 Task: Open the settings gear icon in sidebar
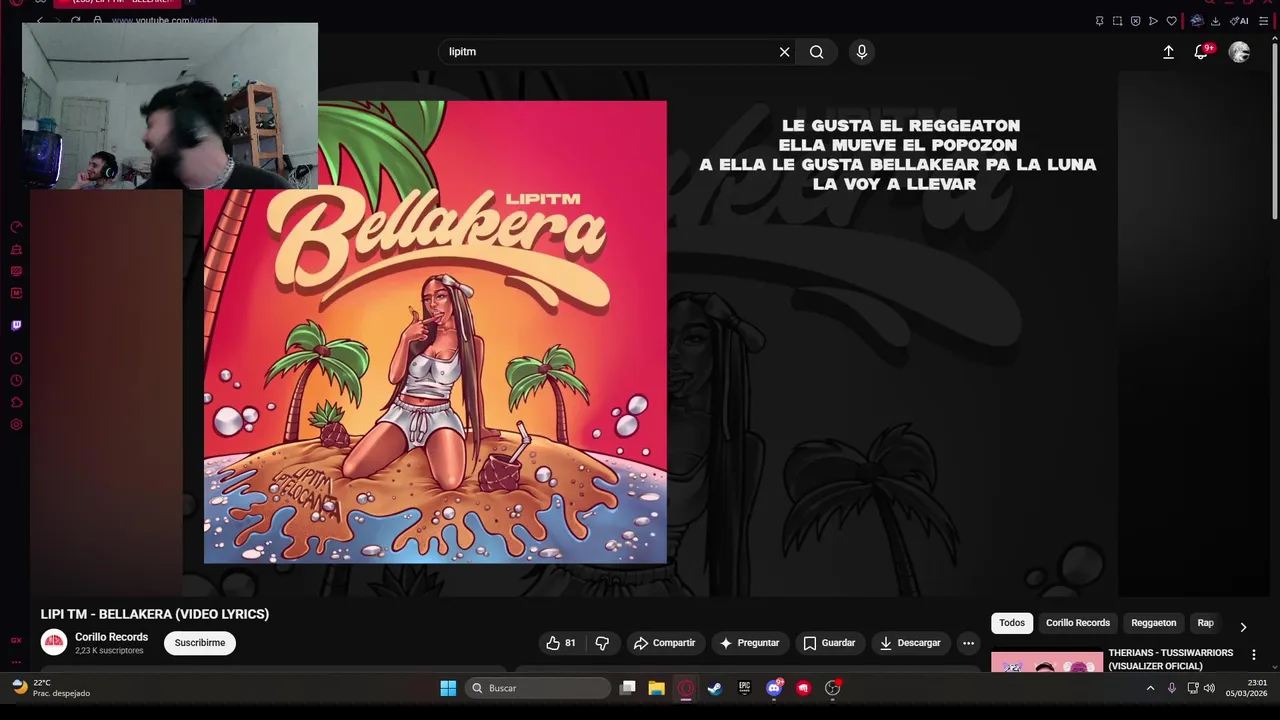point(16,424)
